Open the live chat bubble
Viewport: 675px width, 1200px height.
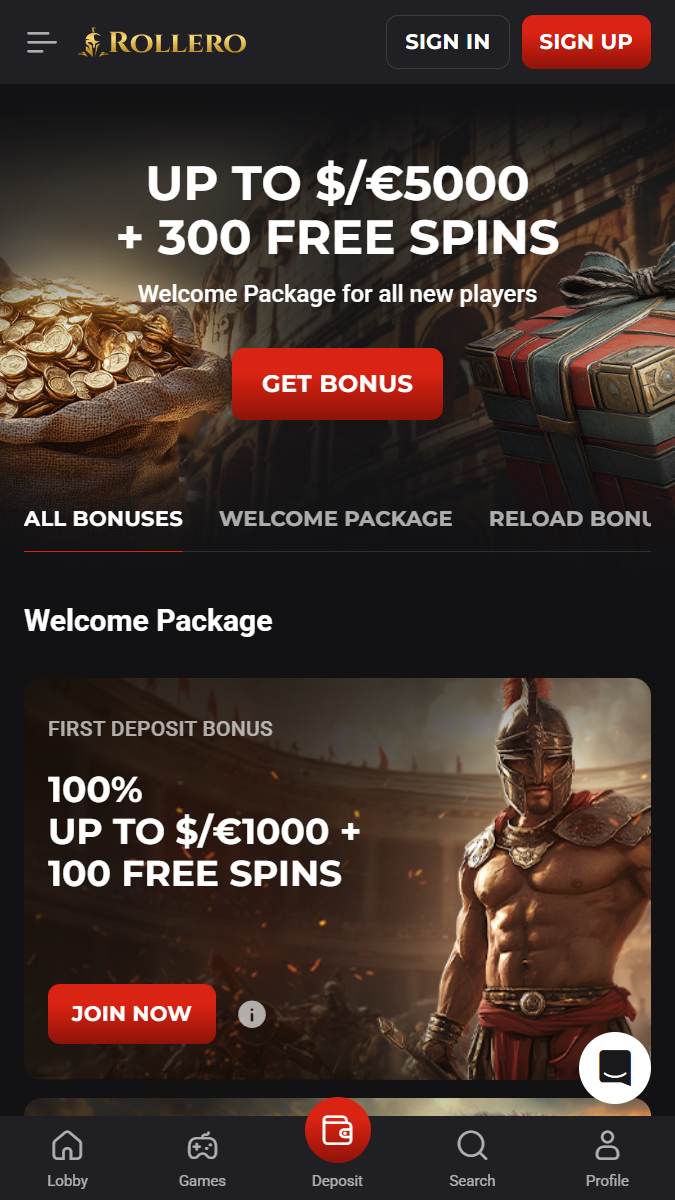(x=615, y=1068)
